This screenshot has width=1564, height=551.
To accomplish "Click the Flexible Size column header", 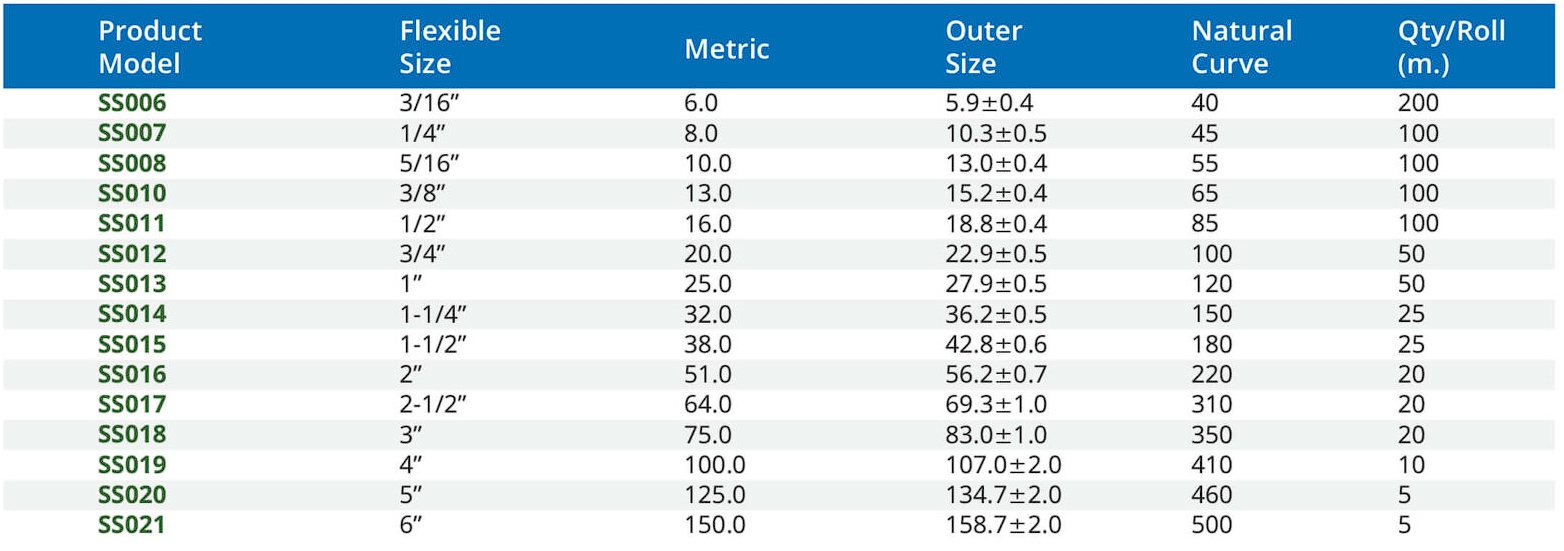I will coord(450,47).
